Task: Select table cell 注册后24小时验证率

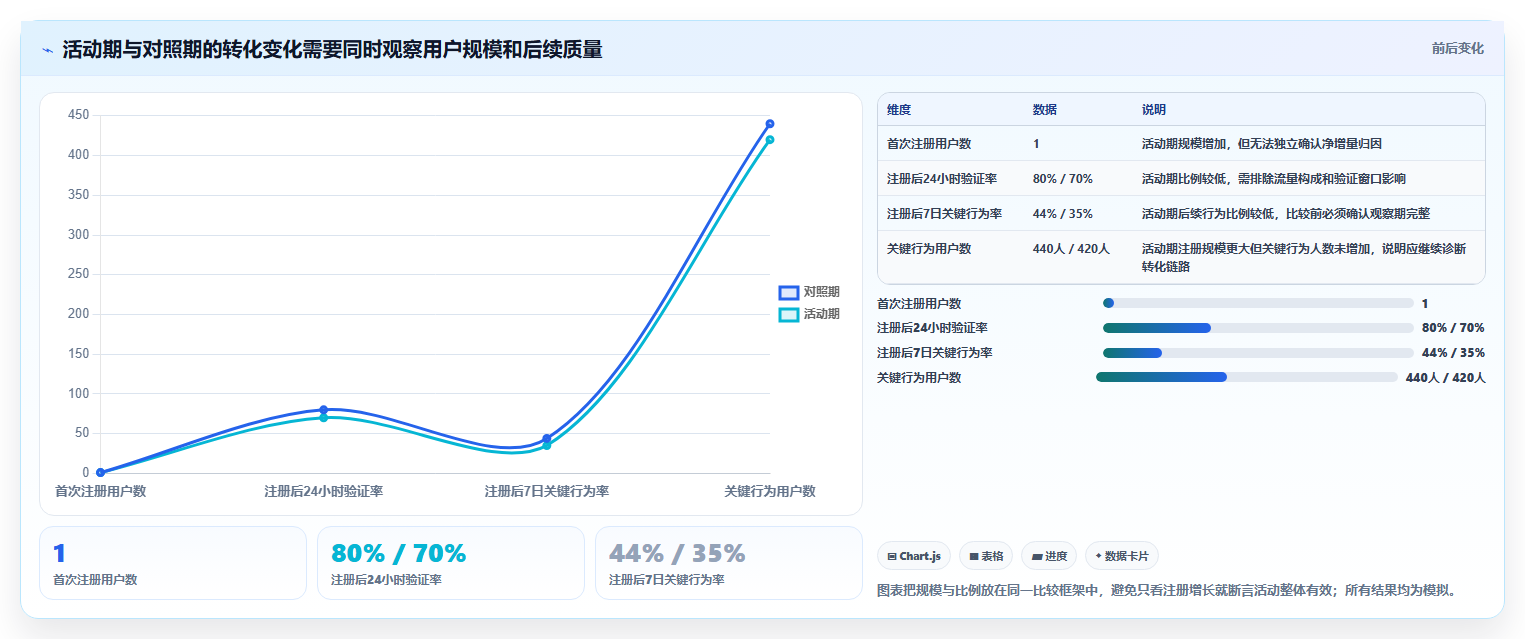Action: point(942,179)
